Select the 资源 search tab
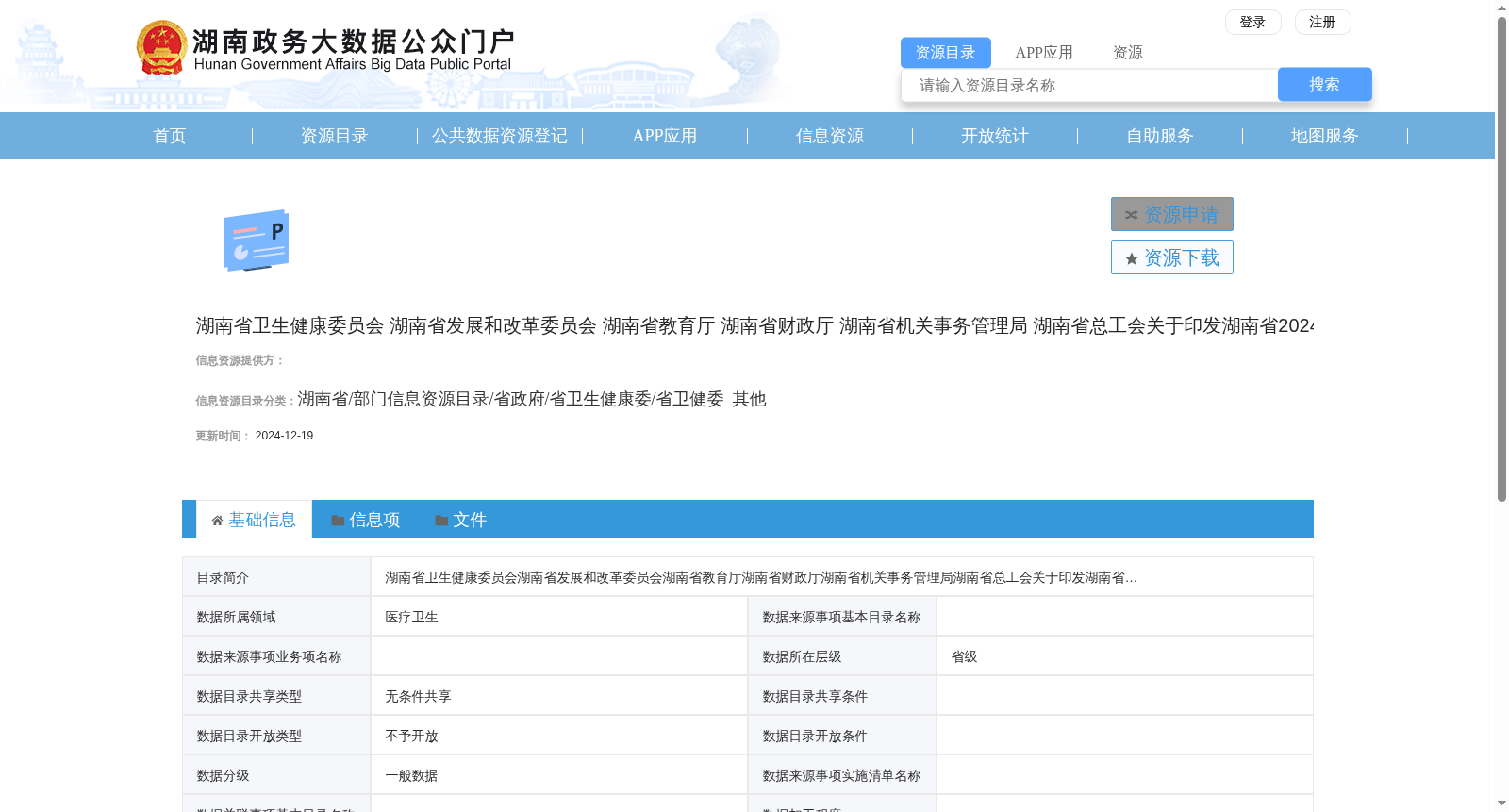Viewport: 1509px width, 812px height. (x=1128, y=53)
